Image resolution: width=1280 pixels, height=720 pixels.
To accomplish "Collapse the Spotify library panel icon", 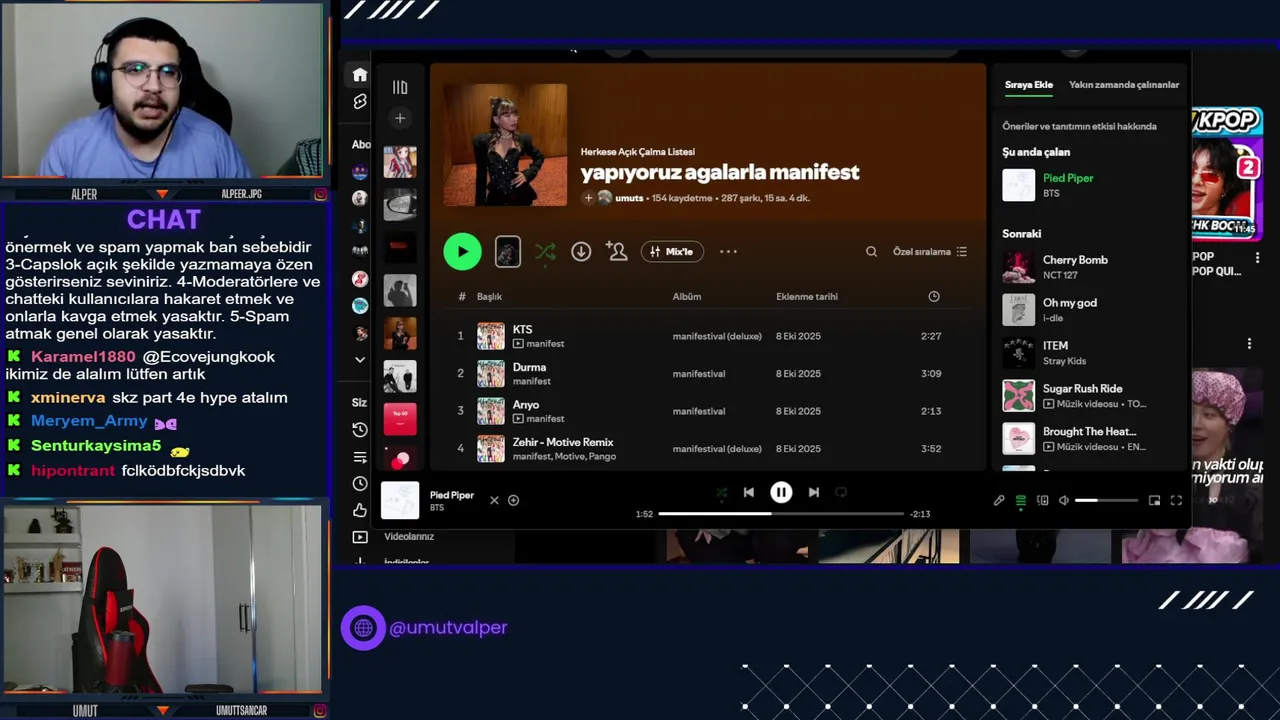I will tap(400, 87).
